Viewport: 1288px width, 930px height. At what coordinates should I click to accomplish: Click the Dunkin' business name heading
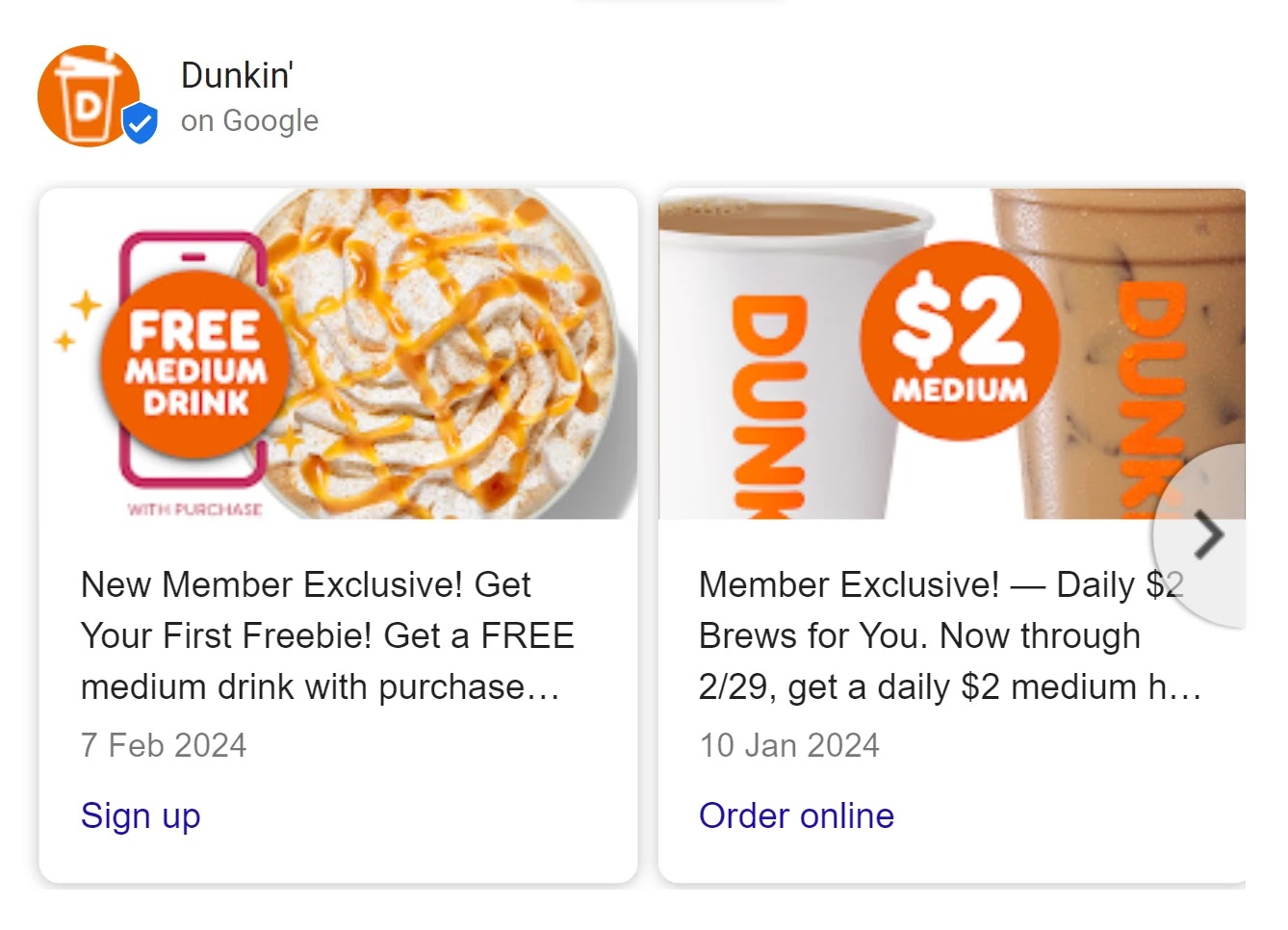coord(236,75)
